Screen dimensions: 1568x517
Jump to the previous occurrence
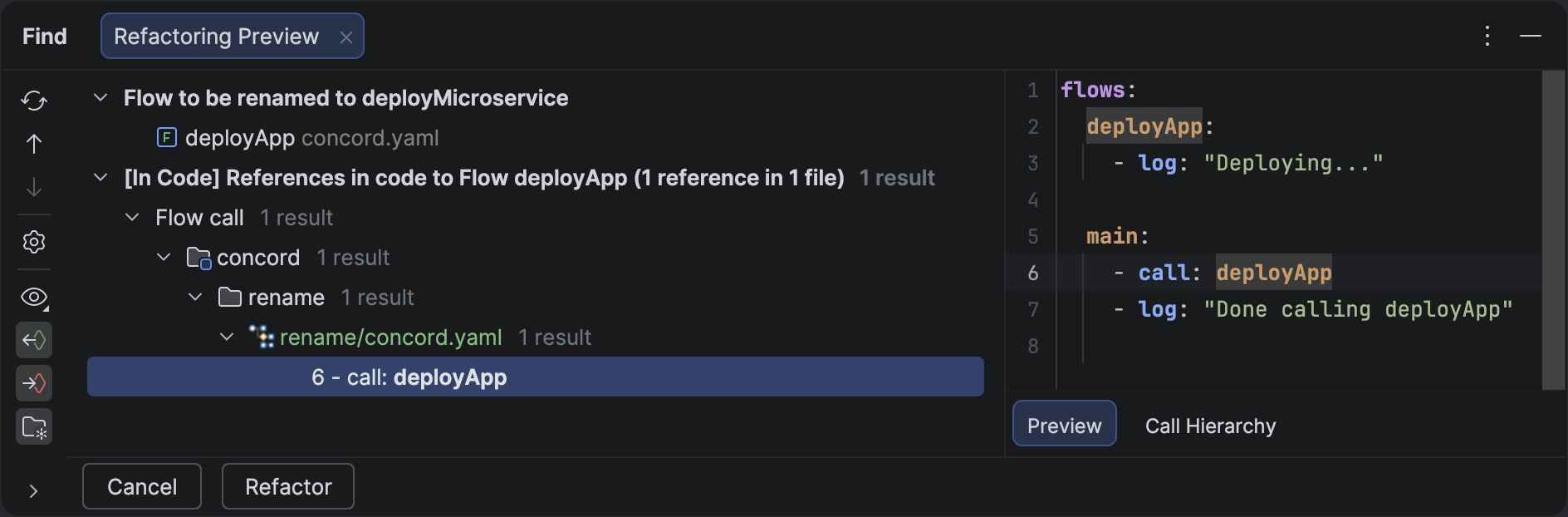(34, 142)
